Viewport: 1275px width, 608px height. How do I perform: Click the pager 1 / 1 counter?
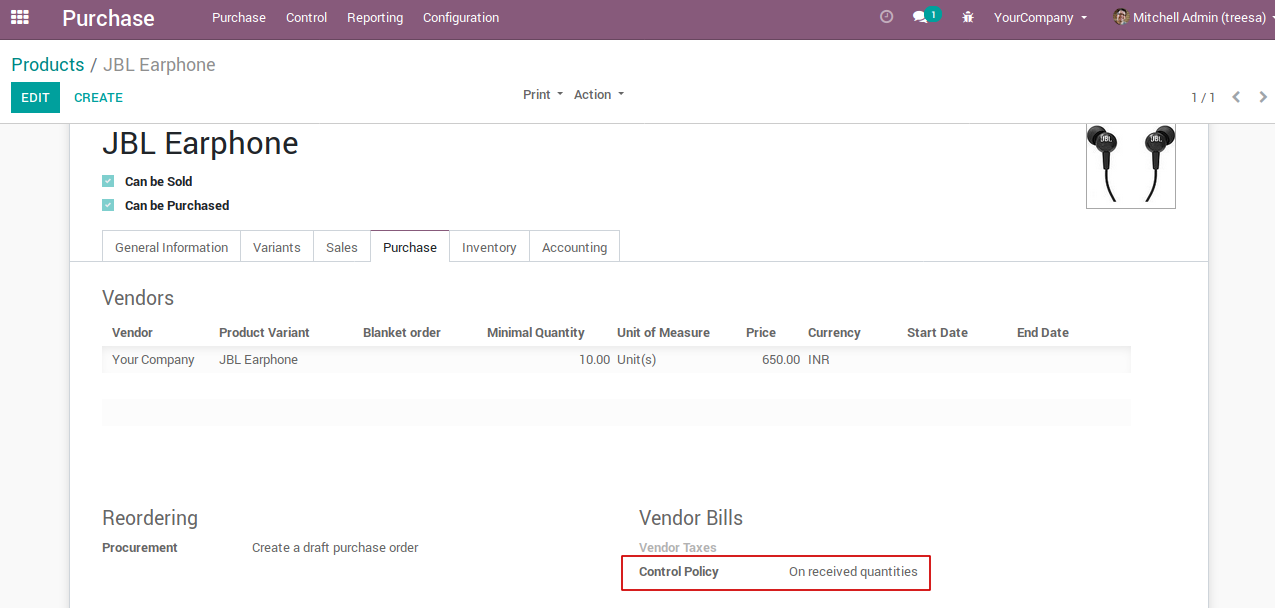[1203, 97]
